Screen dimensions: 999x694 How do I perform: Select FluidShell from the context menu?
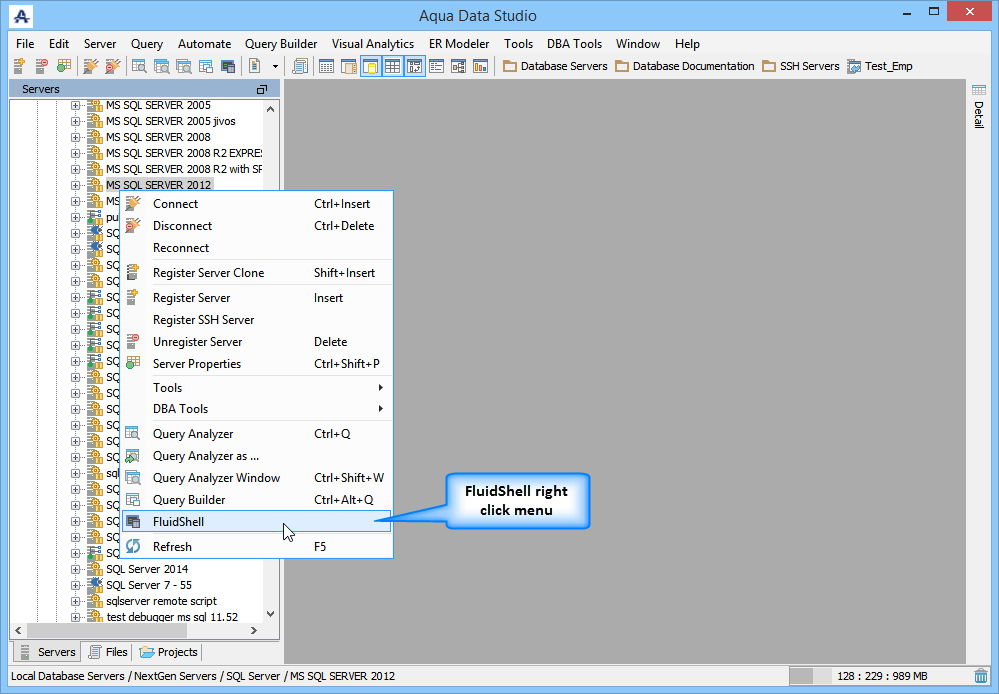(x=257, y=521)
